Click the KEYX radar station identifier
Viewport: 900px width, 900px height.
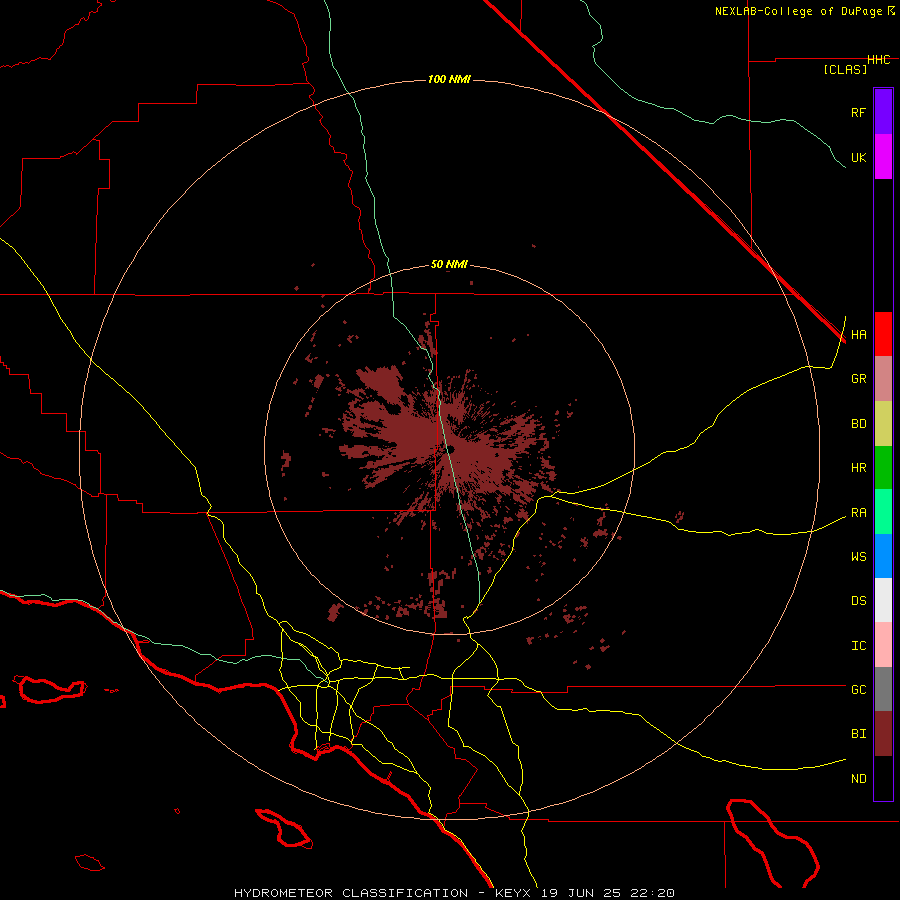[x=513, y=893]
